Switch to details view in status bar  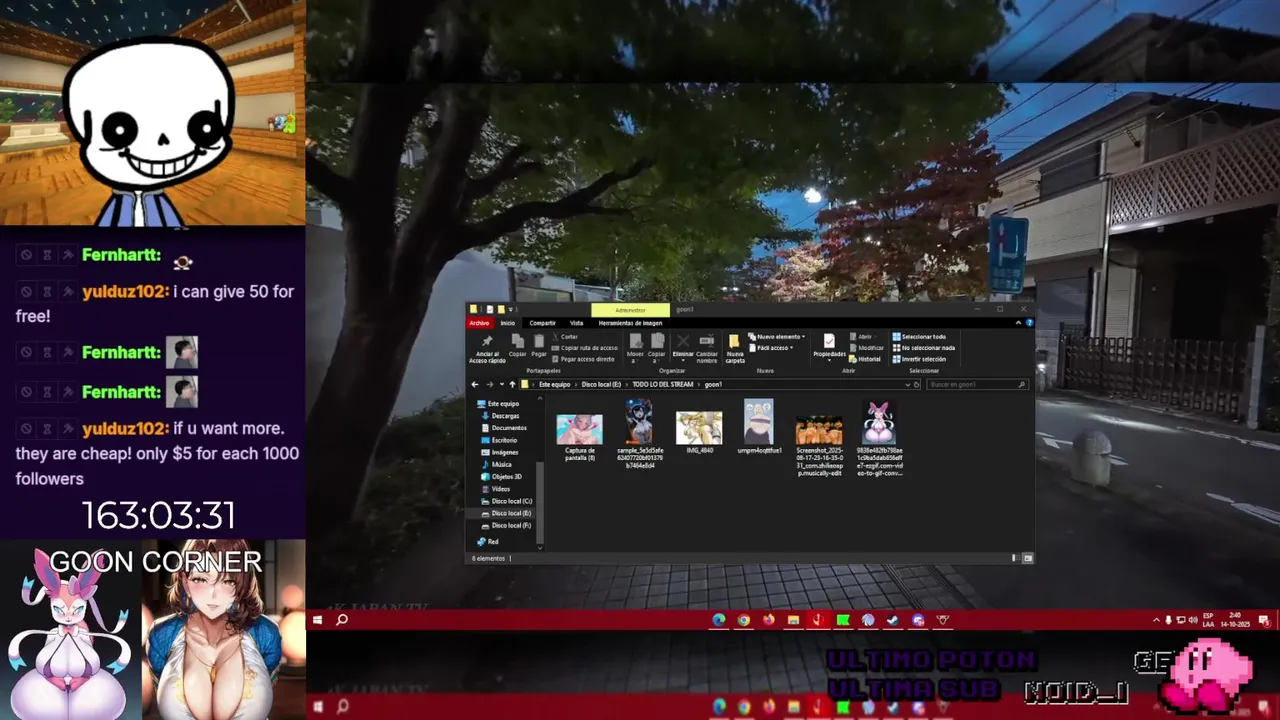point(1015,558)
